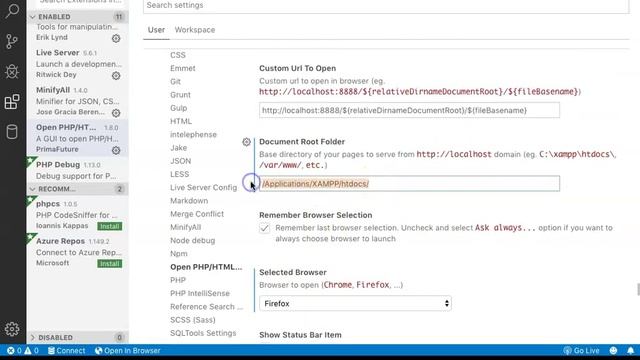Select Markdown in settings tree

coord(189,201)
